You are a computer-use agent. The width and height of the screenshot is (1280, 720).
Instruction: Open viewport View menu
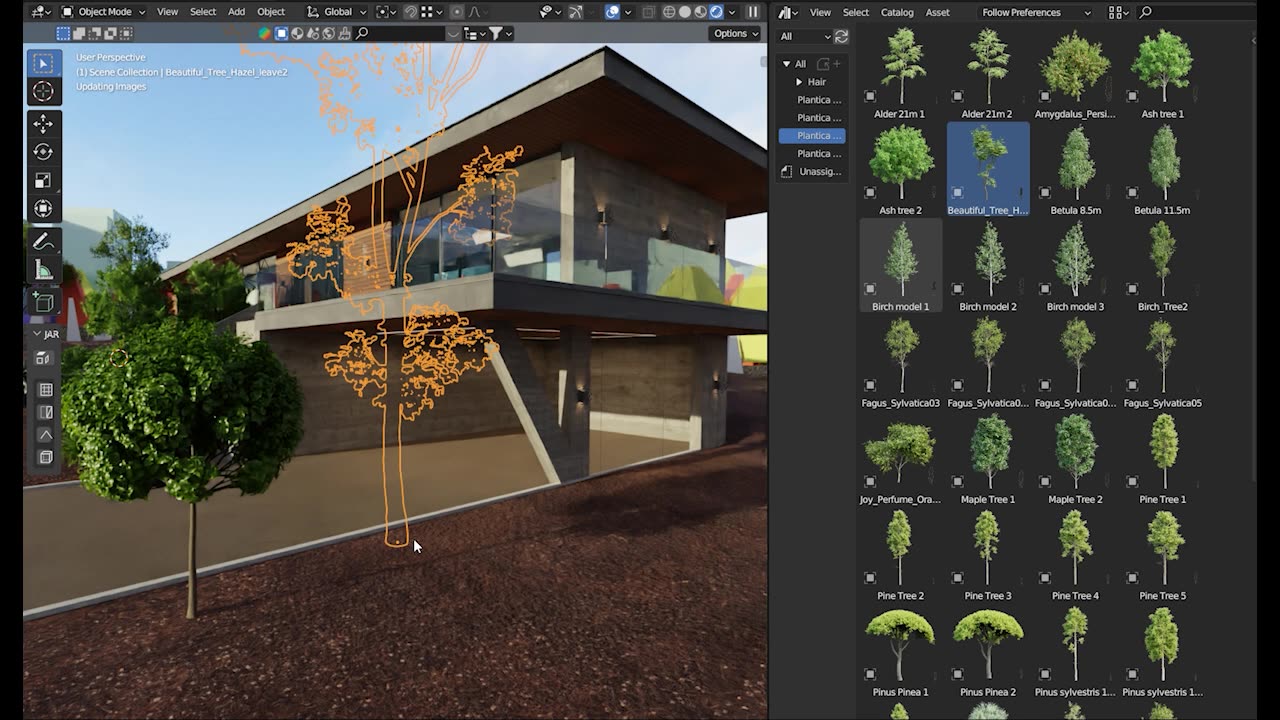tap(167, 12)
